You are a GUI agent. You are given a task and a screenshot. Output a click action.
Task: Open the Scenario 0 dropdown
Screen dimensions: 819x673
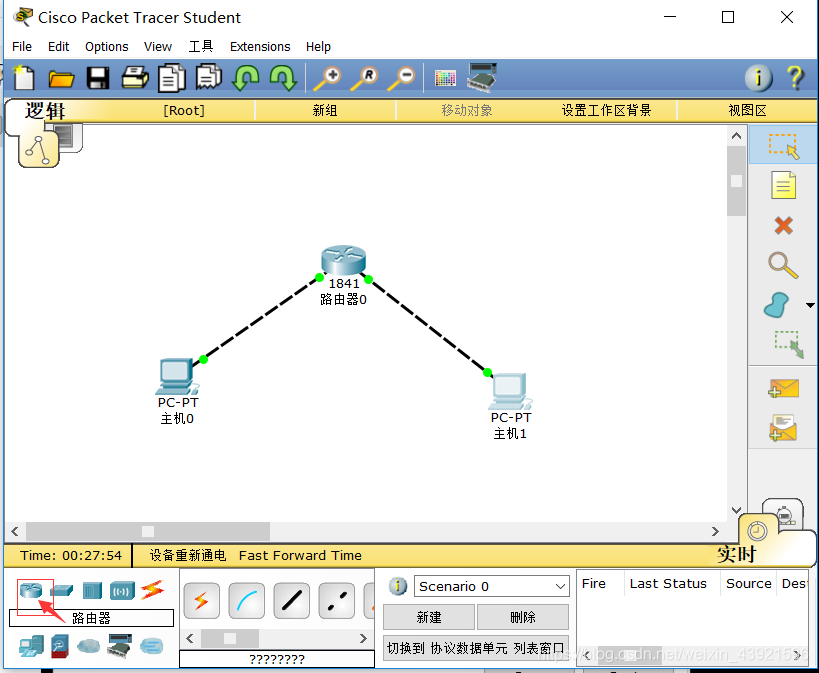[491, 586]
